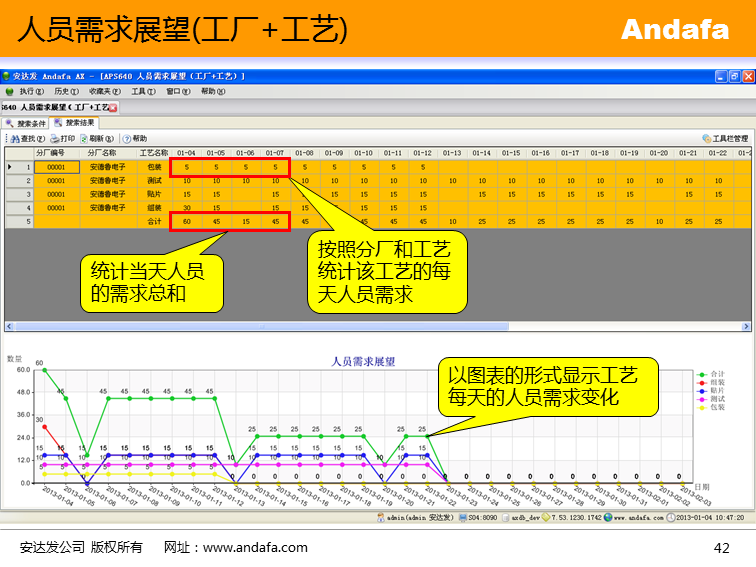
Task: Open the 历史 (History) menu
Action: 66,91
